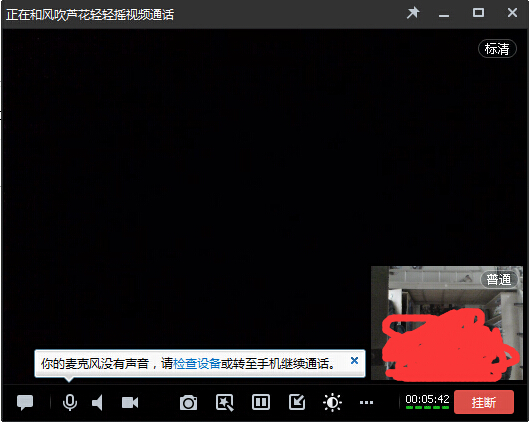529x422 pixels.
Task: Pin the video call window on top
Action: 413,13
